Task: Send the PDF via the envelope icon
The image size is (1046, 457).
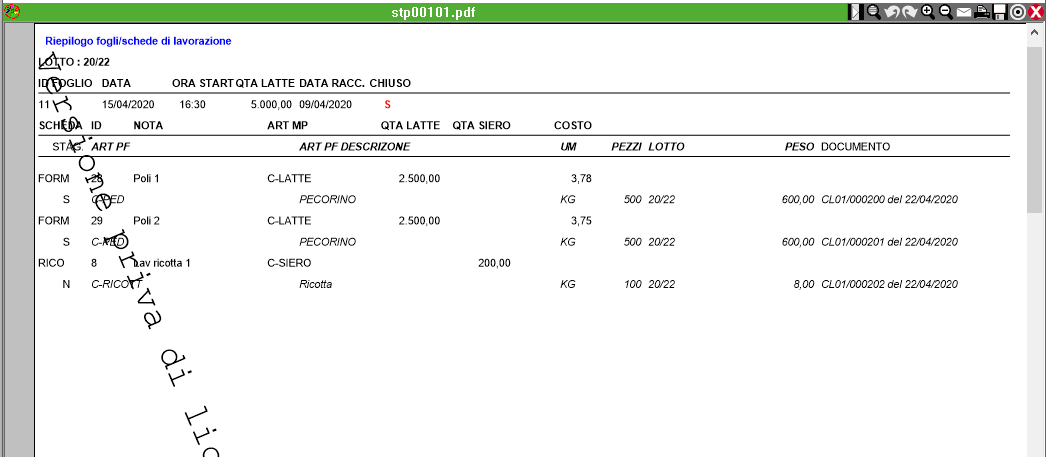Action: click(964, 12)
